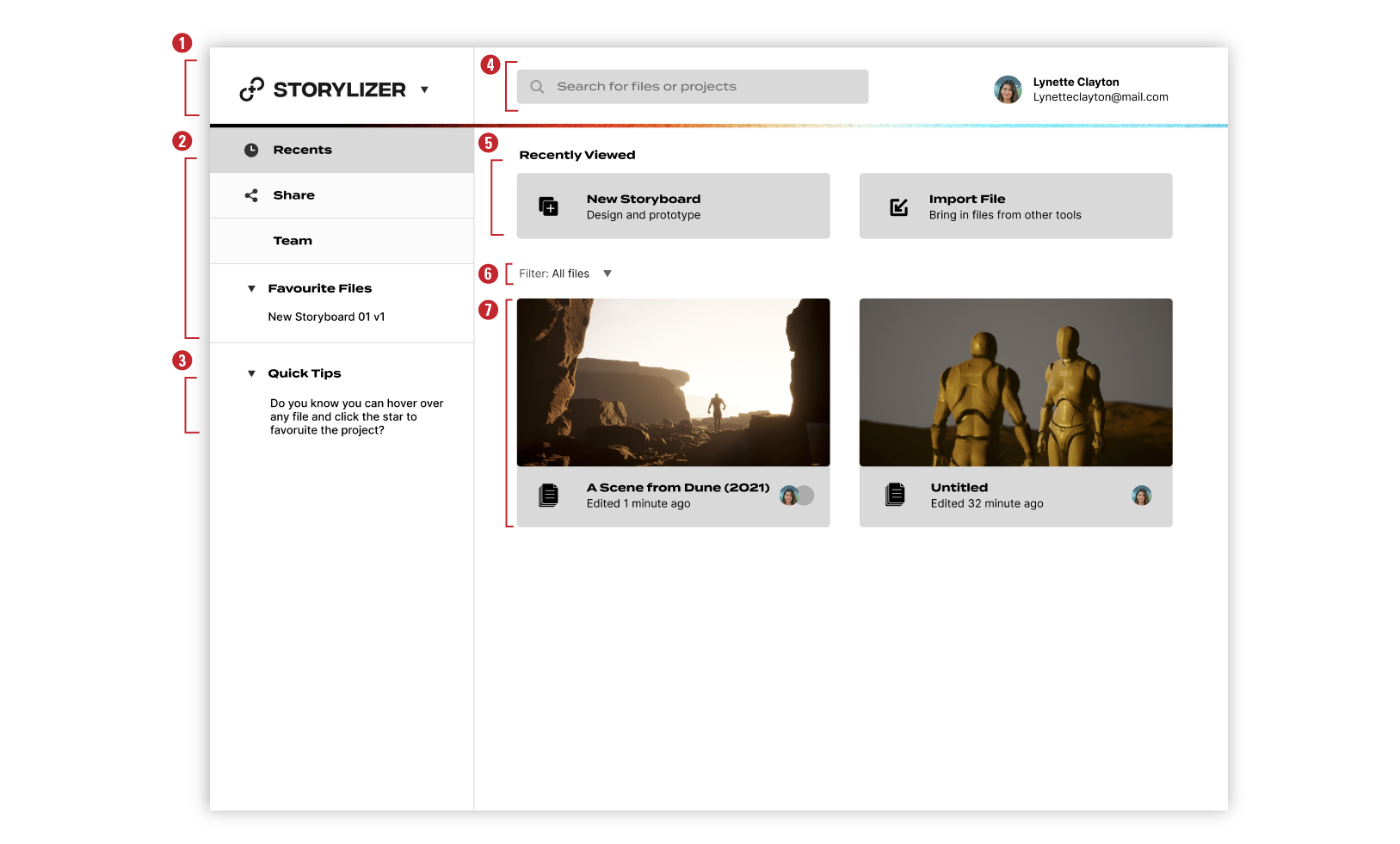Click the New Storyboard plus icon
1400x844 pixels.
[548, 206]
